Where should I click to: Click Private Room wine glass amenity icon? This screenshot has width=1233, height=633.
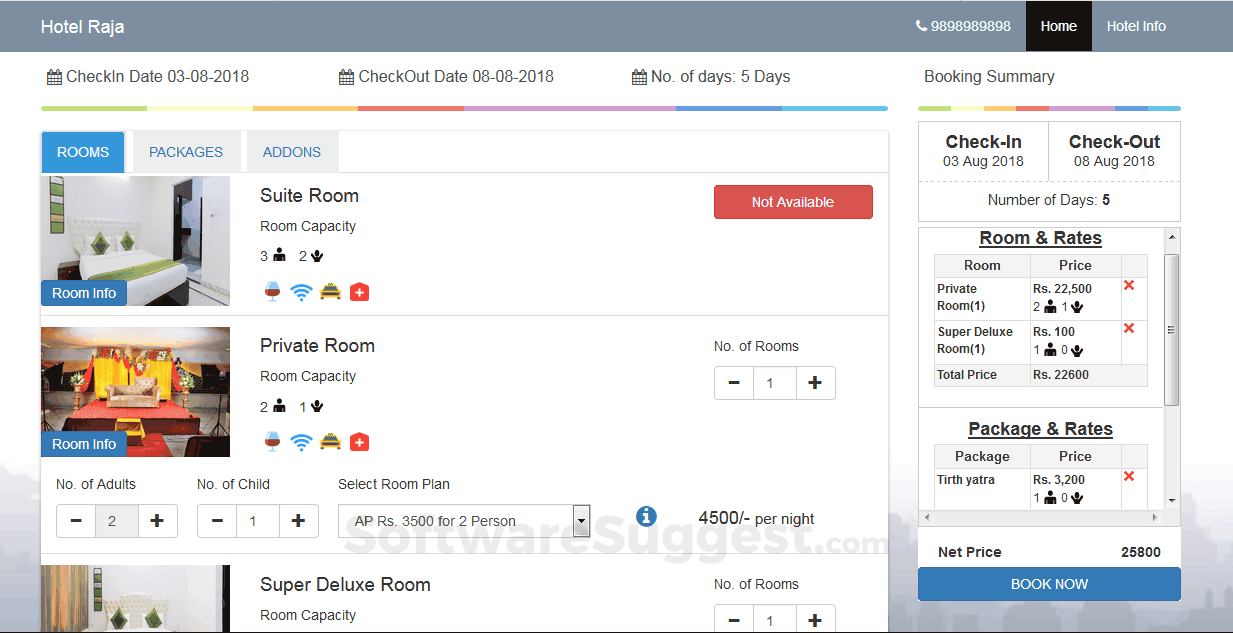(x=272, y=441)
